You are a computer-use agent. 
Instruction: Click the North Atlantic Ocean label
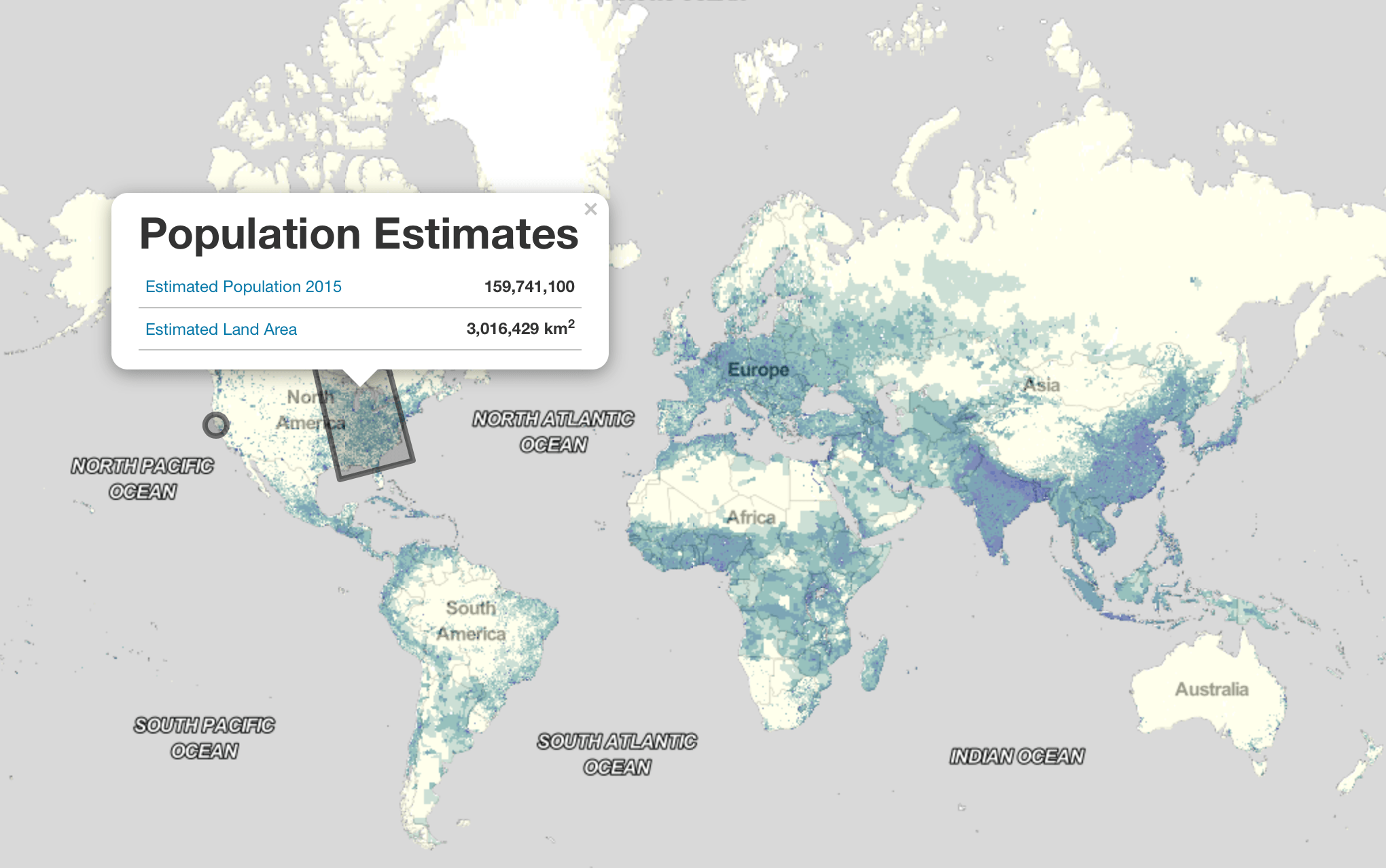(x=553, y=432)
